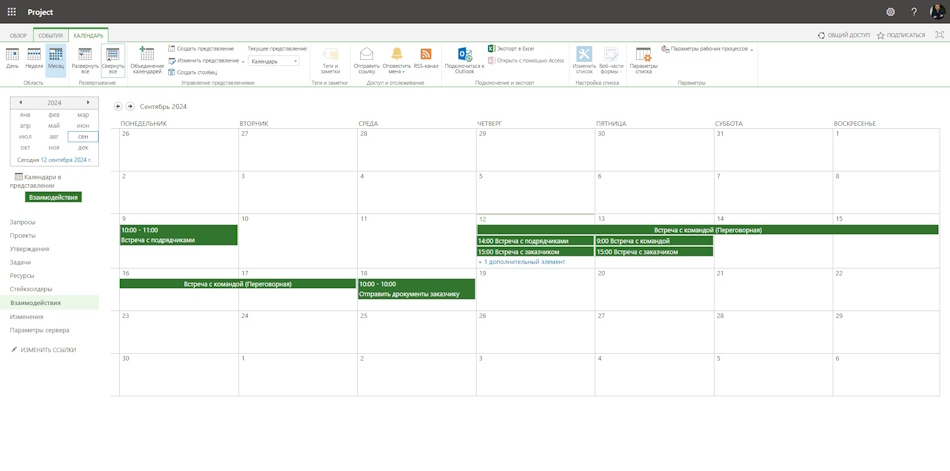950x471 pixels.
Task: Click today's date link 12 сентября 2024
Action: click(66, 160)
